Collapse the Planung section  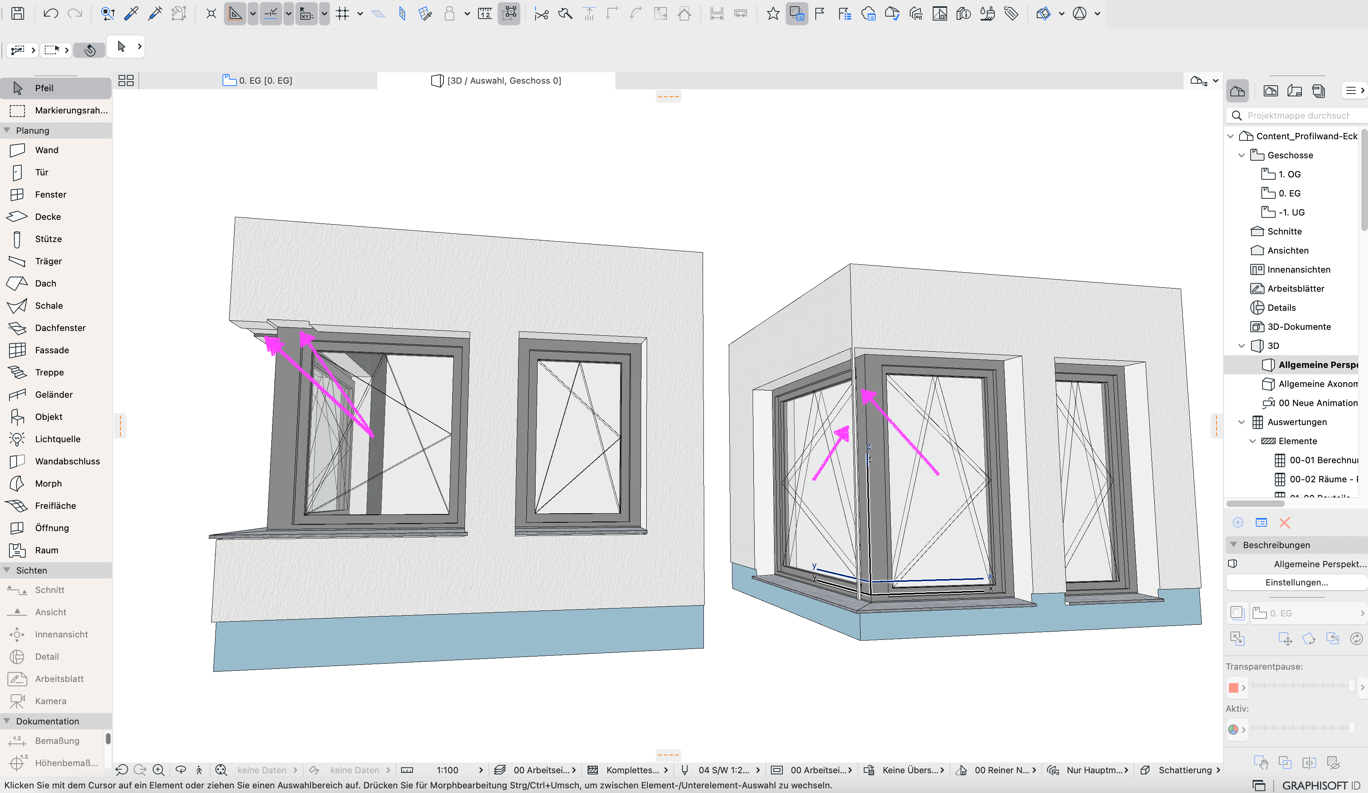coord(7,130)
